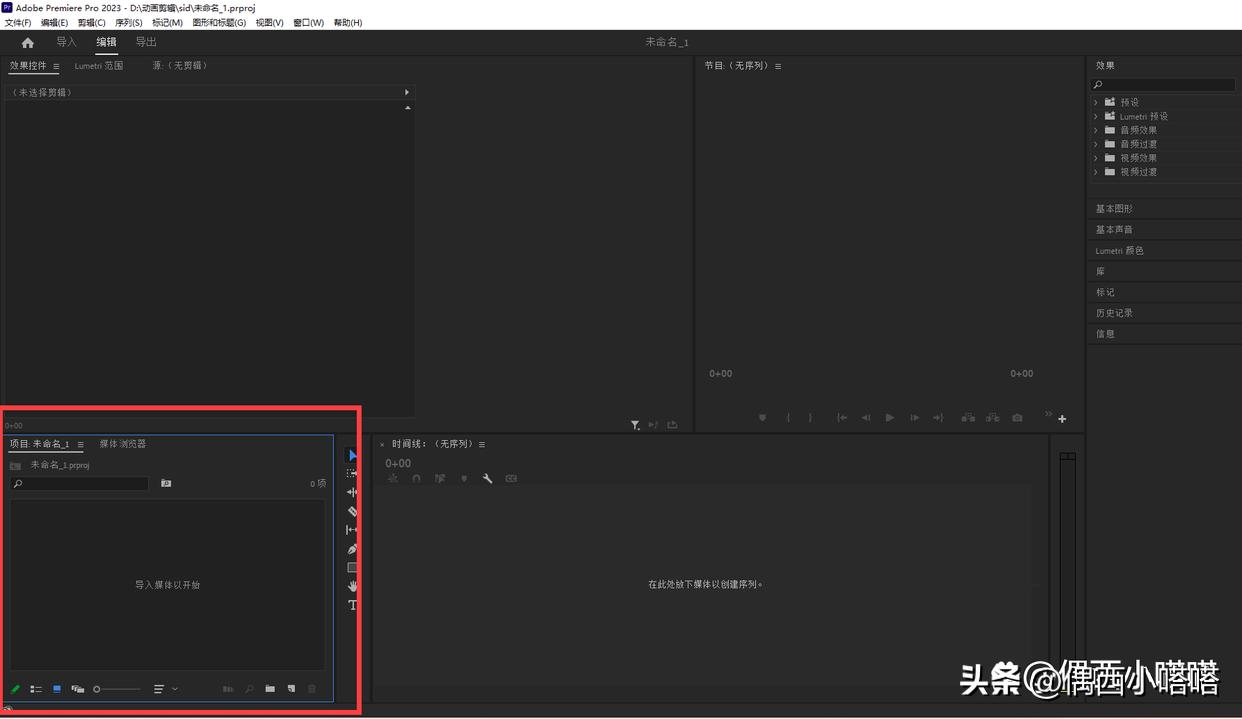1242x719 pixels.
Task: Open the Project panel menu
Action: [x=80, y=443]
